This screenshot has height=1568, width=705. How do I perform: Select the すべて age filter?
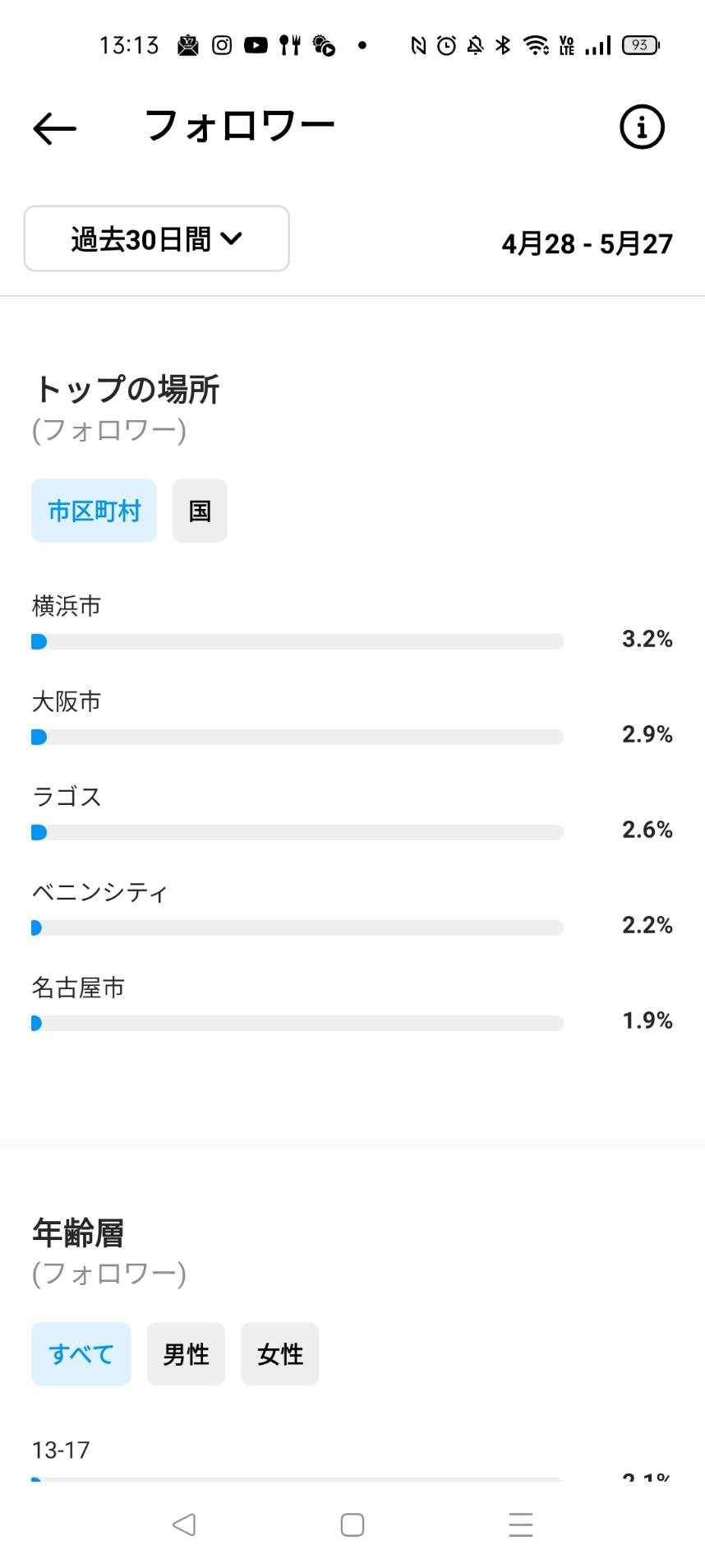click(x=81, y=1354)
